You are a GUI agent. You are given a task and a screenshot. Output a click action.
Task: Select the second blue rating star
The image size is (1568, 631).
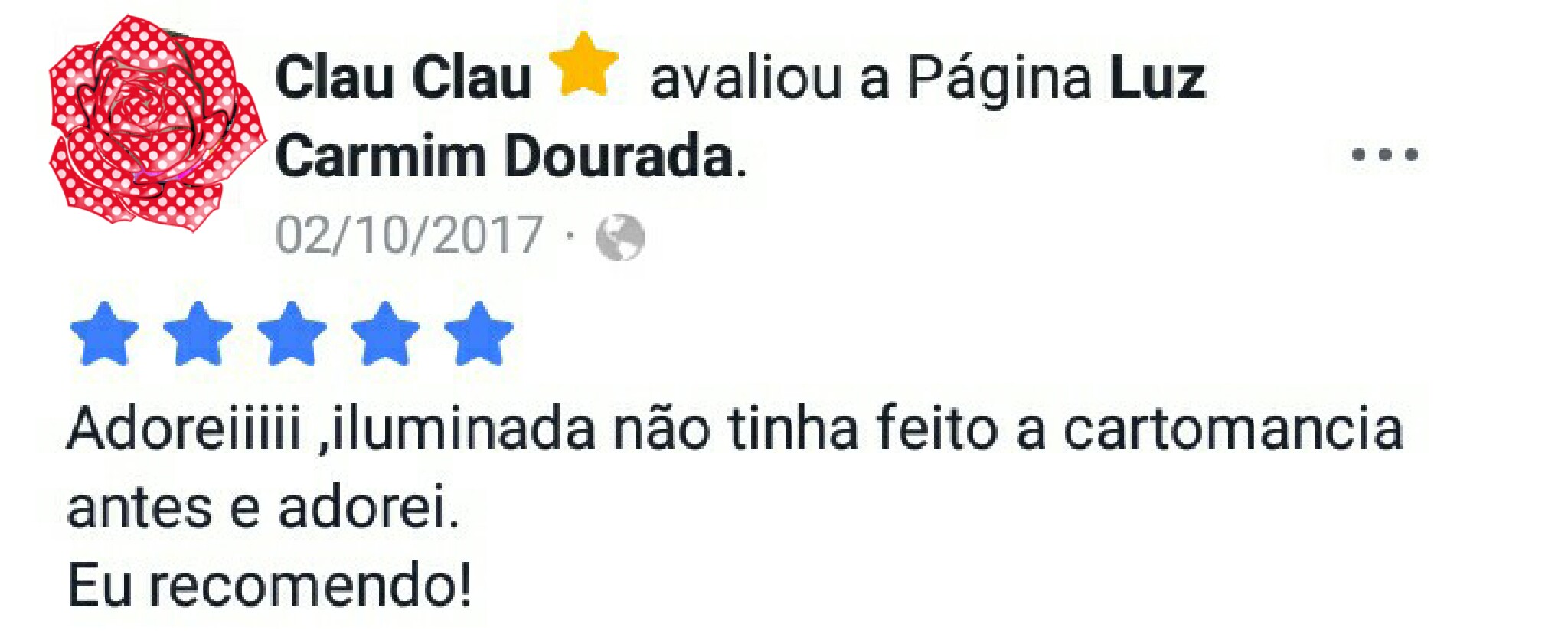click(198, 334)
